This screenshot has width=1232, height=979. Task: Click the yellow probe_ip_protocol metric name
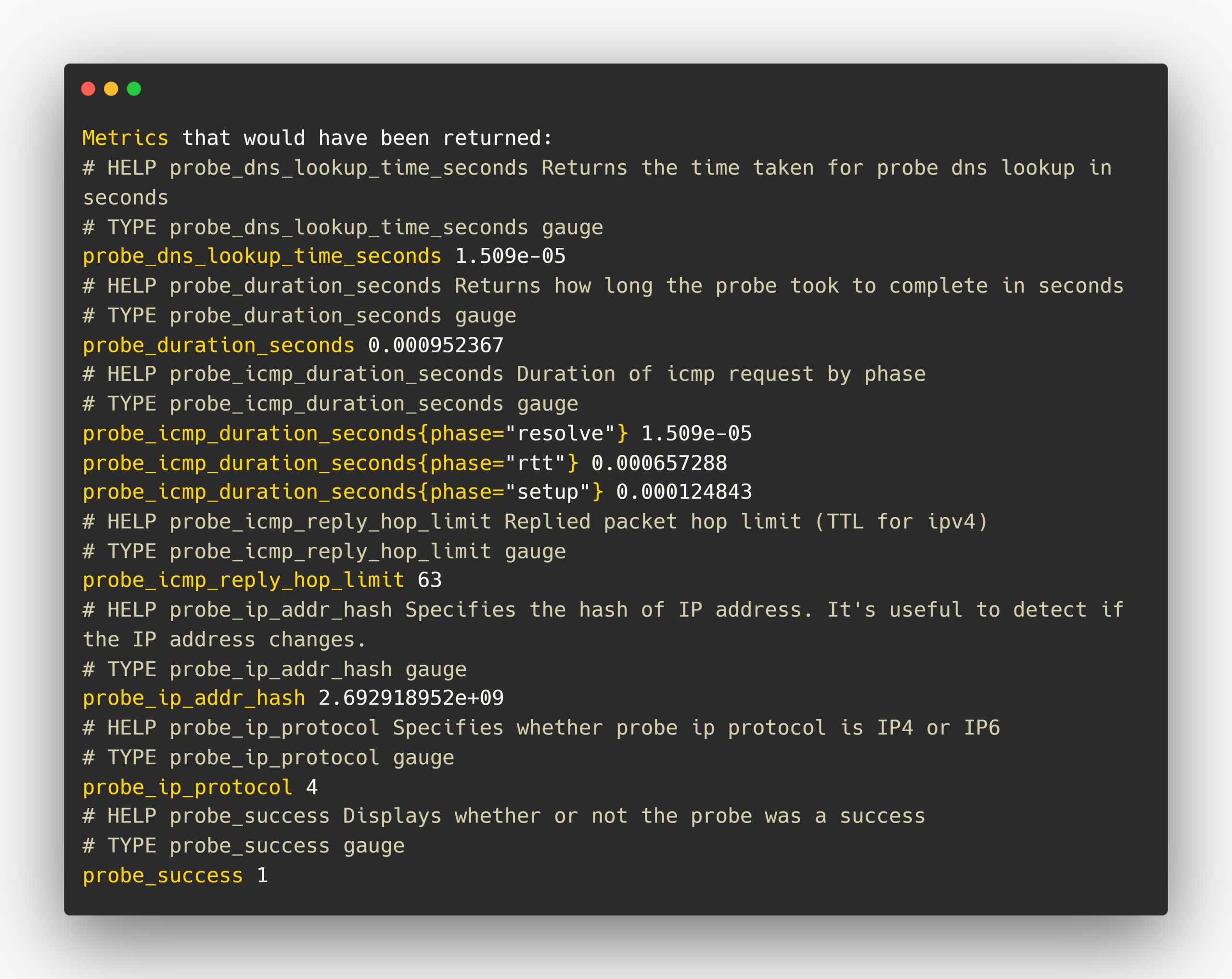click(187, 787)
